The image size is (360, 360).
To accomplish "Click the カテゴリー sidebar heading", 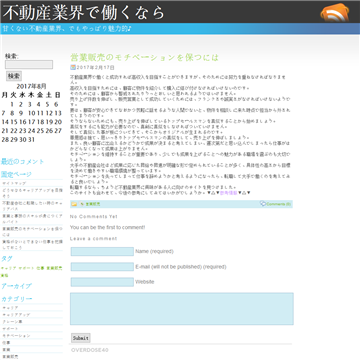I will coord(17,299).
